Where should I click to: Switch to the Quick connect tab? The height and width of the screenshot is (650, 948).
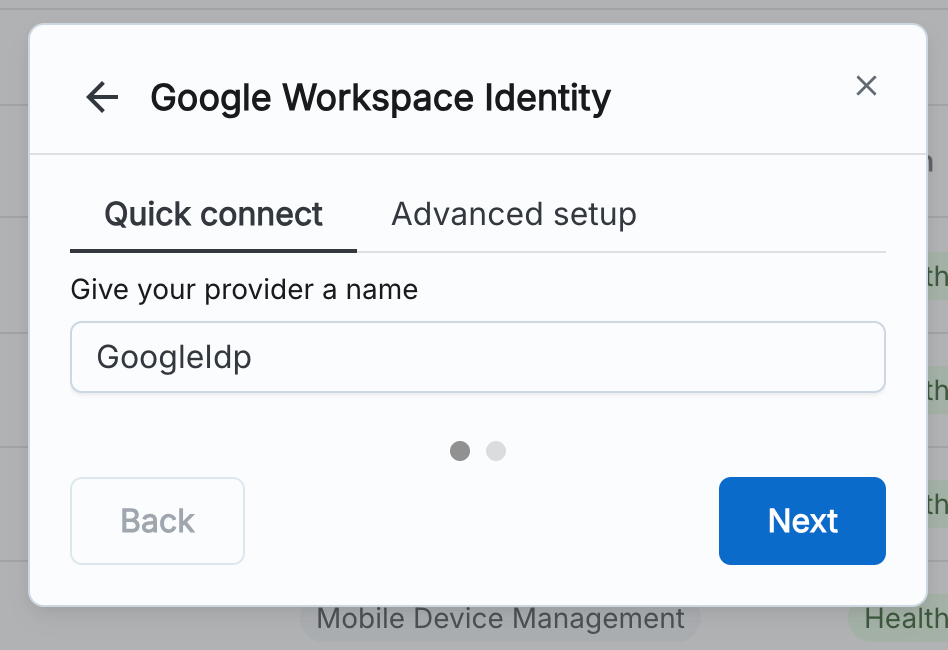[x=213, y=214]
